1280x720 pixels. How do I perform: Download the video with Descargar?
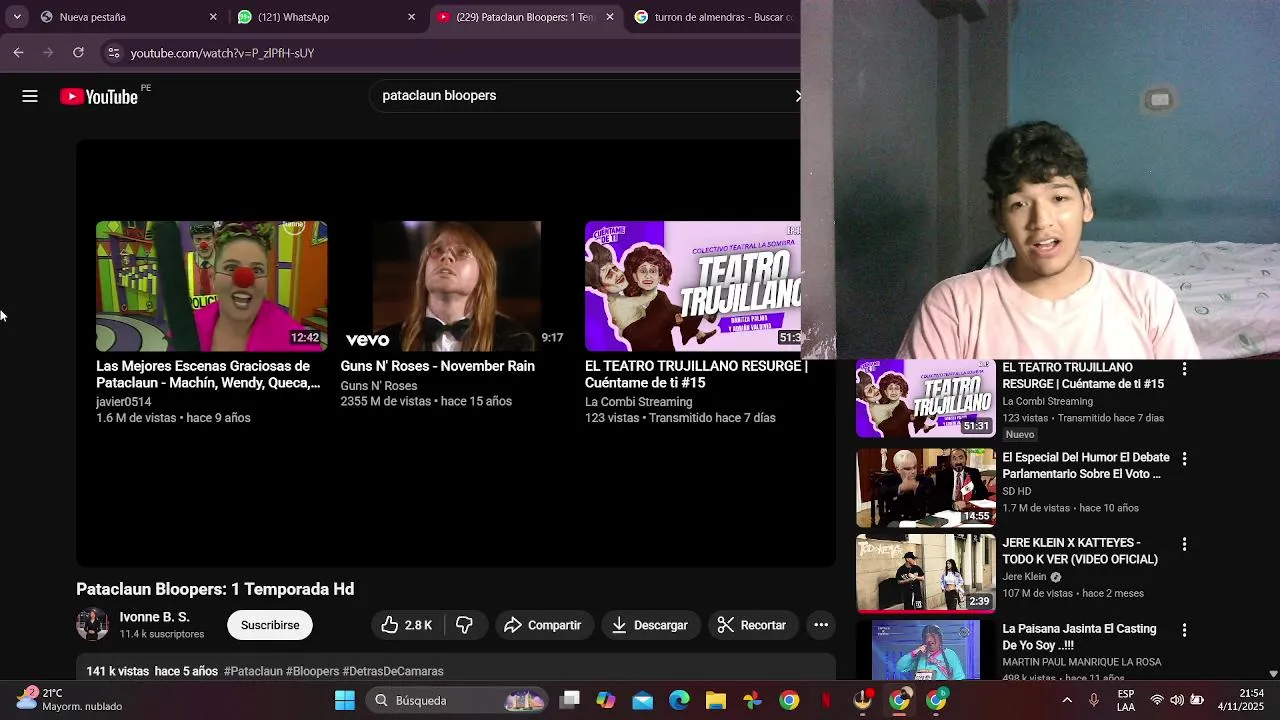[650, 625]
